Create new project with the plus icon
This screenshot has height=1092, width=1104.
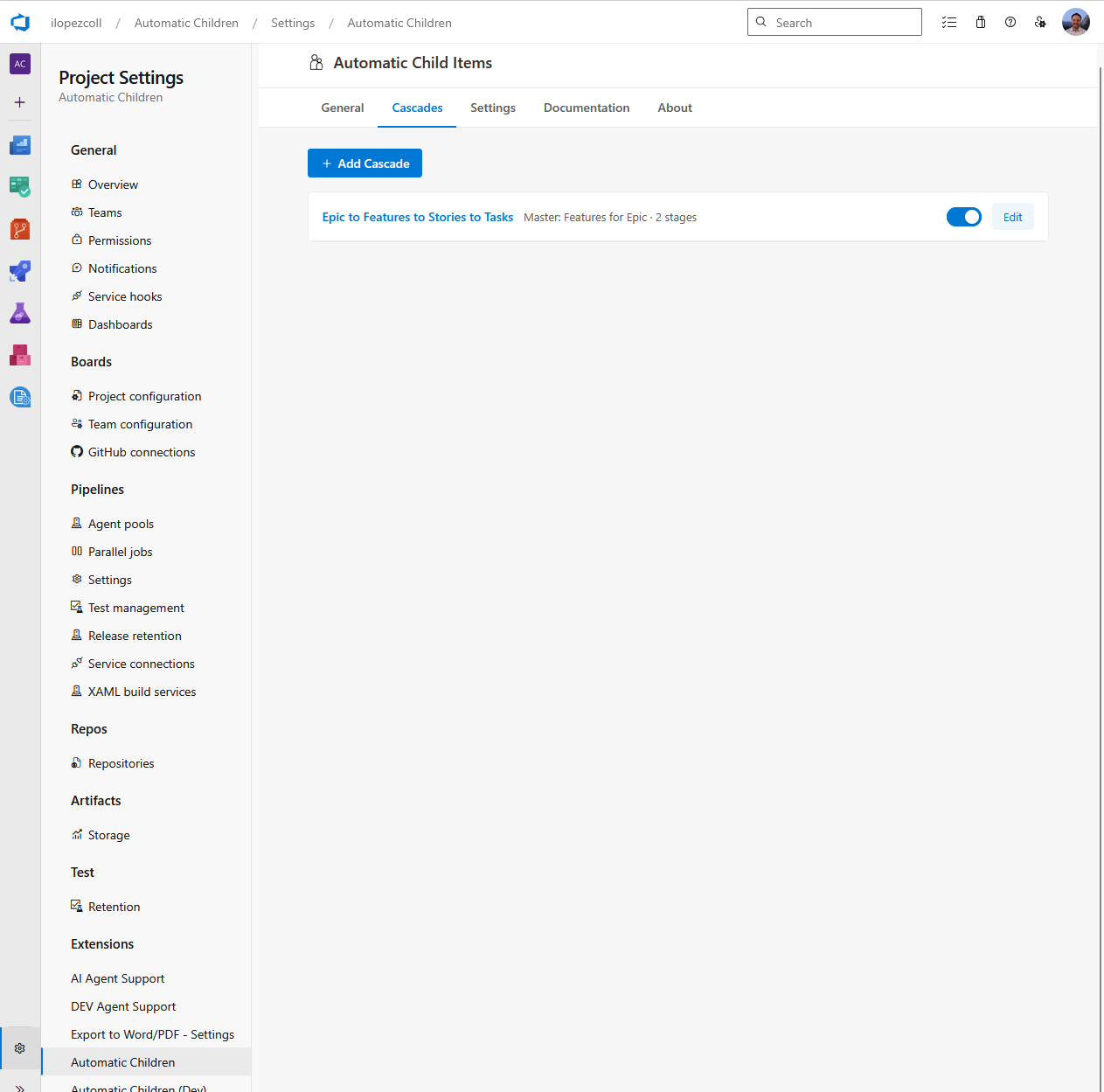[19, 102]
